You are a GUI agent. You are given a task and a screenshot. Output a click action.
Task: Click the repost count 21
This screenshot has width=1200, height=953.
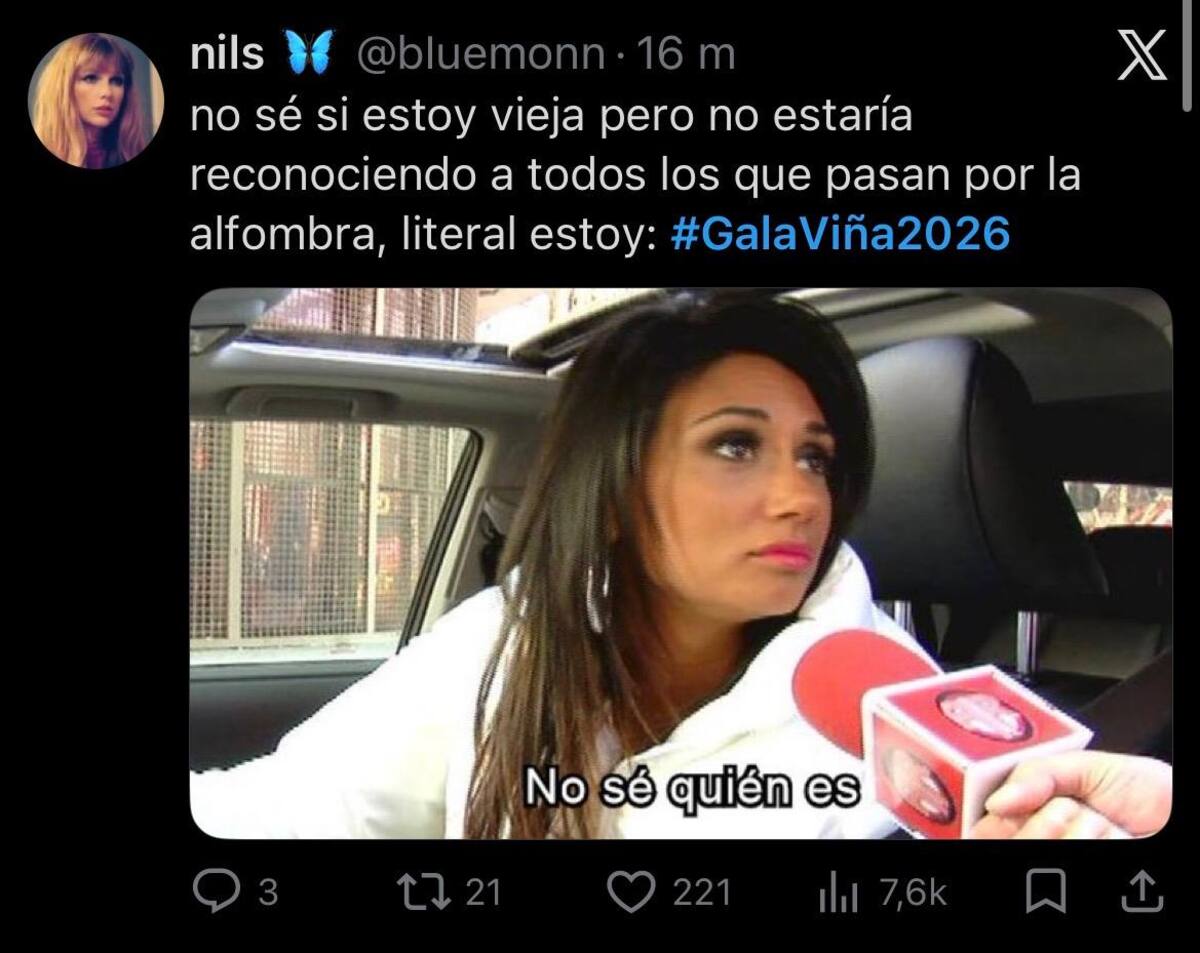tap(483, 892)
